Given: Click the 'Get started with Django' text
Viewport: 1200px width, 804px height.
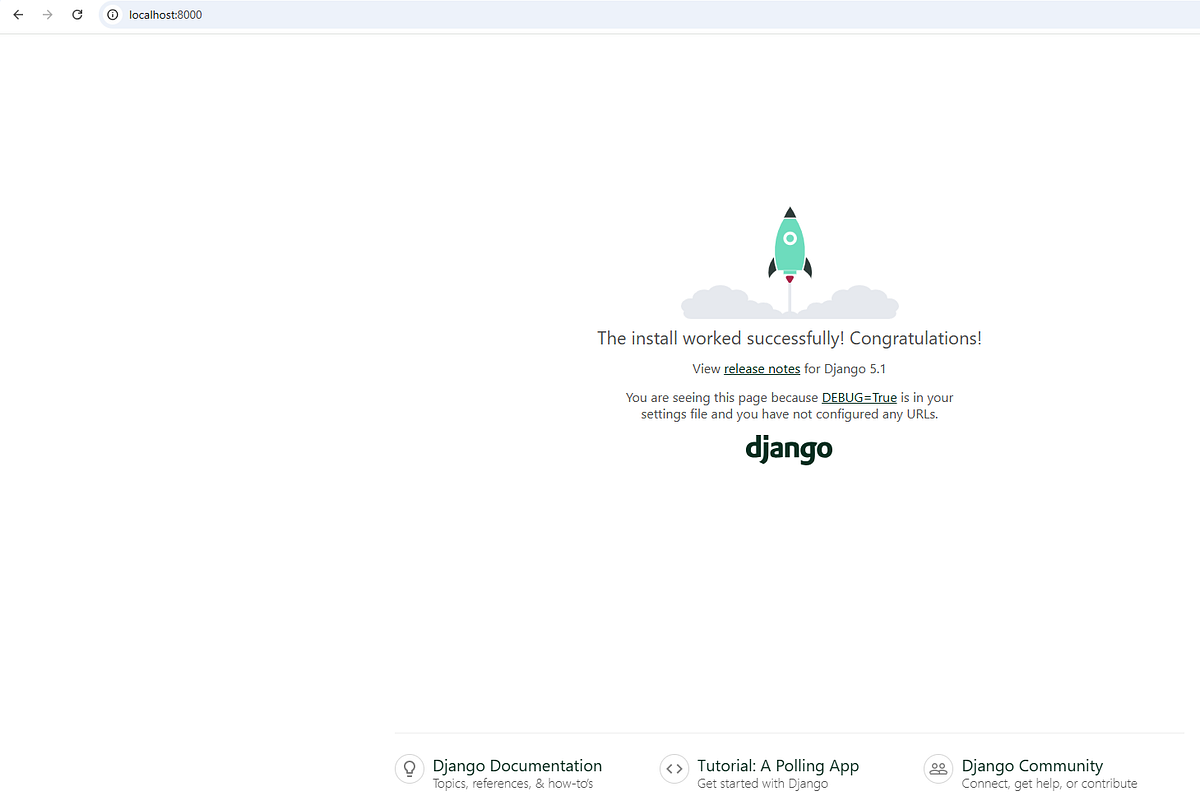Looking at the screenshot, I should coord(763,784).
